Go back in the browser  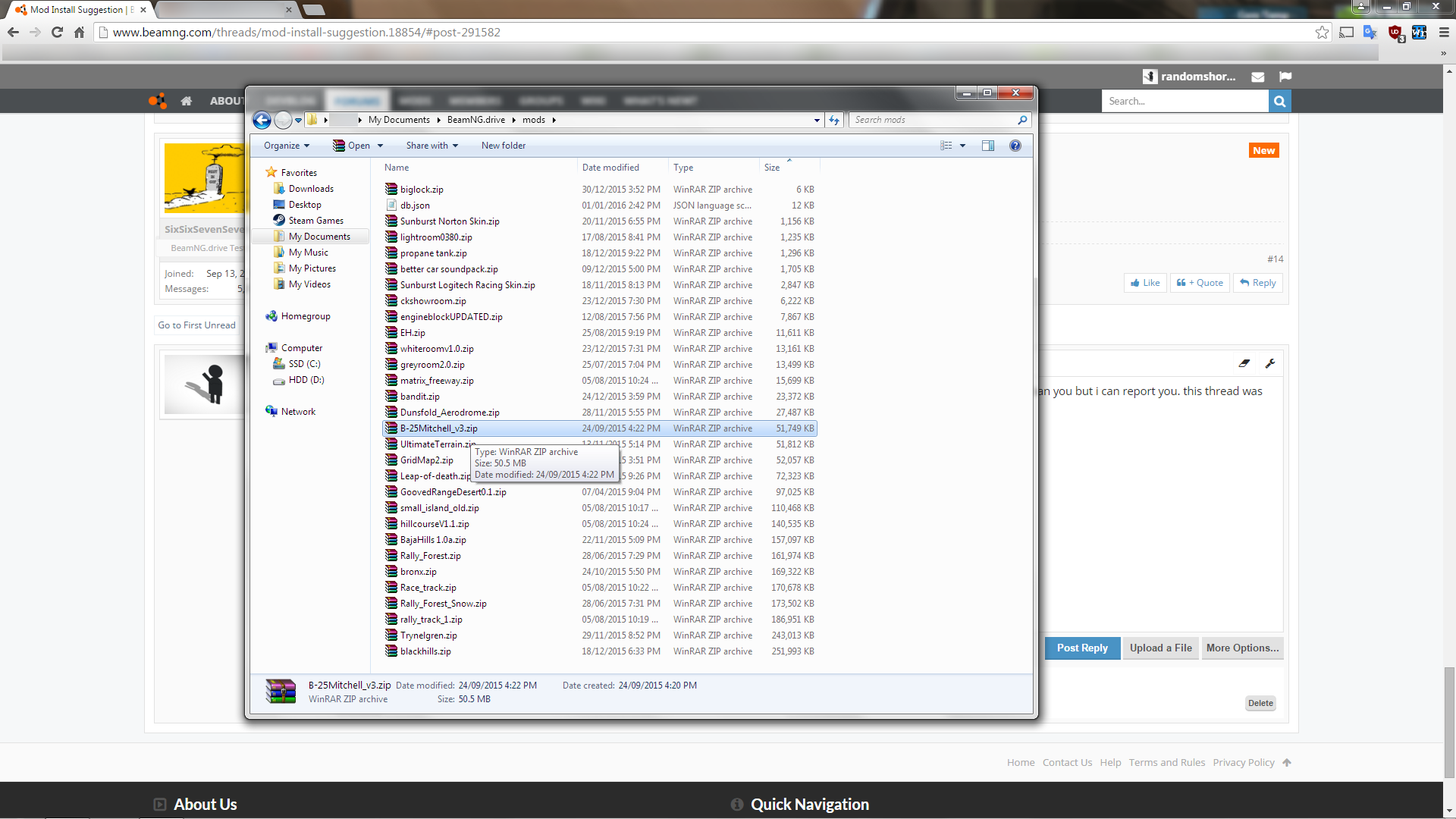(x=13, y=32)
